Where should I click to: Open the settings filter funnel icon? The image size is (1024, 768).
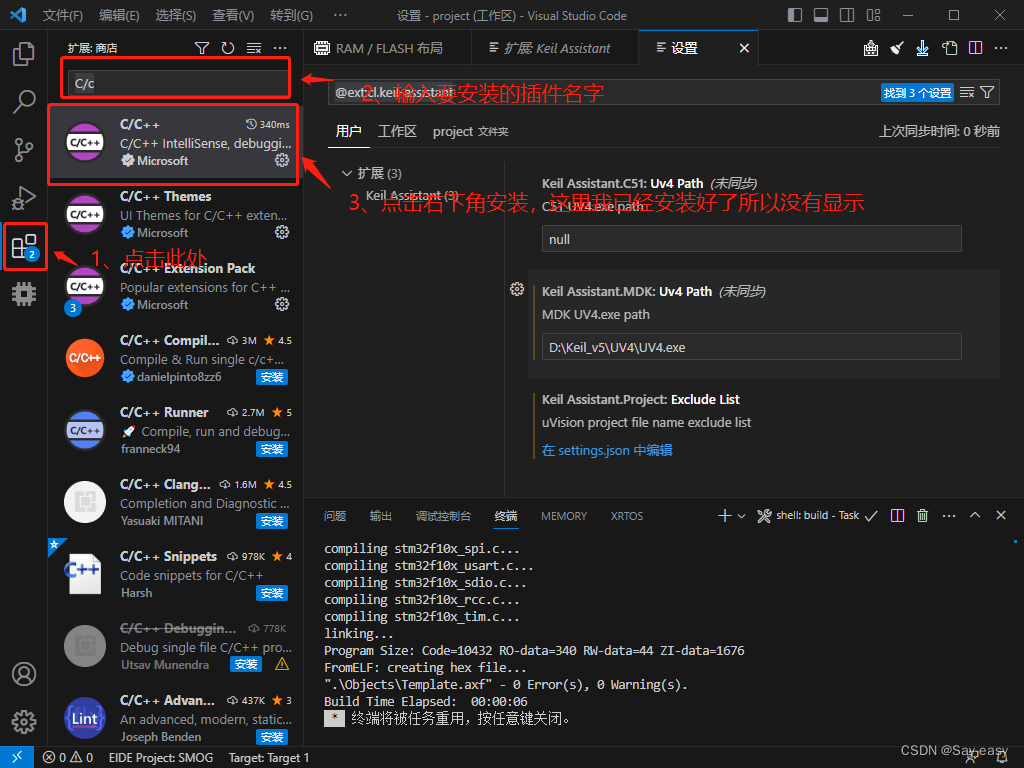tap(987, 93)
